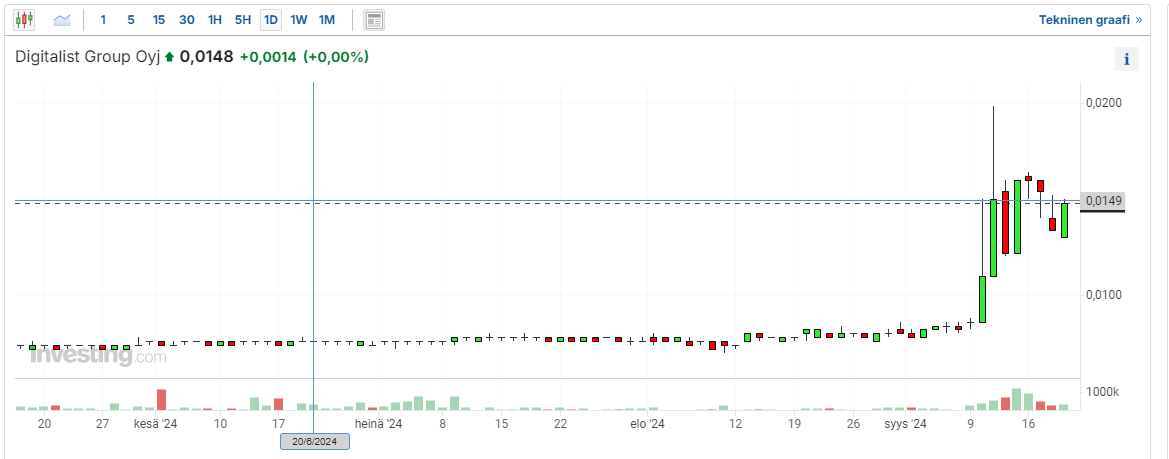The height and width of the screenshot is (459, 1169).
Task: Click the tall candle with the 0,0200 wick
Action: click(994, 237)
